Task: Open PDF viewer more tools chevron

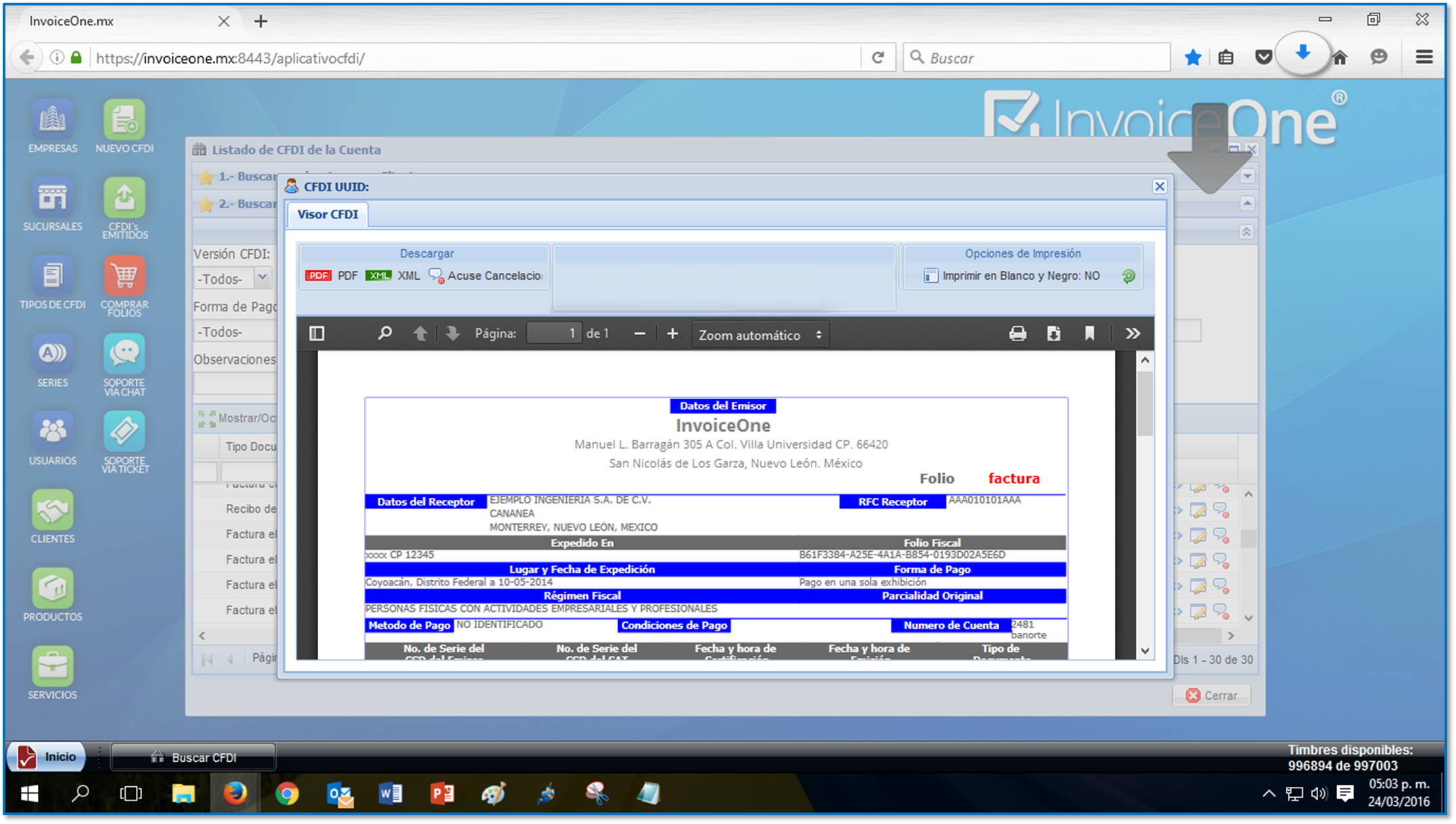Action: [1133, 334]
